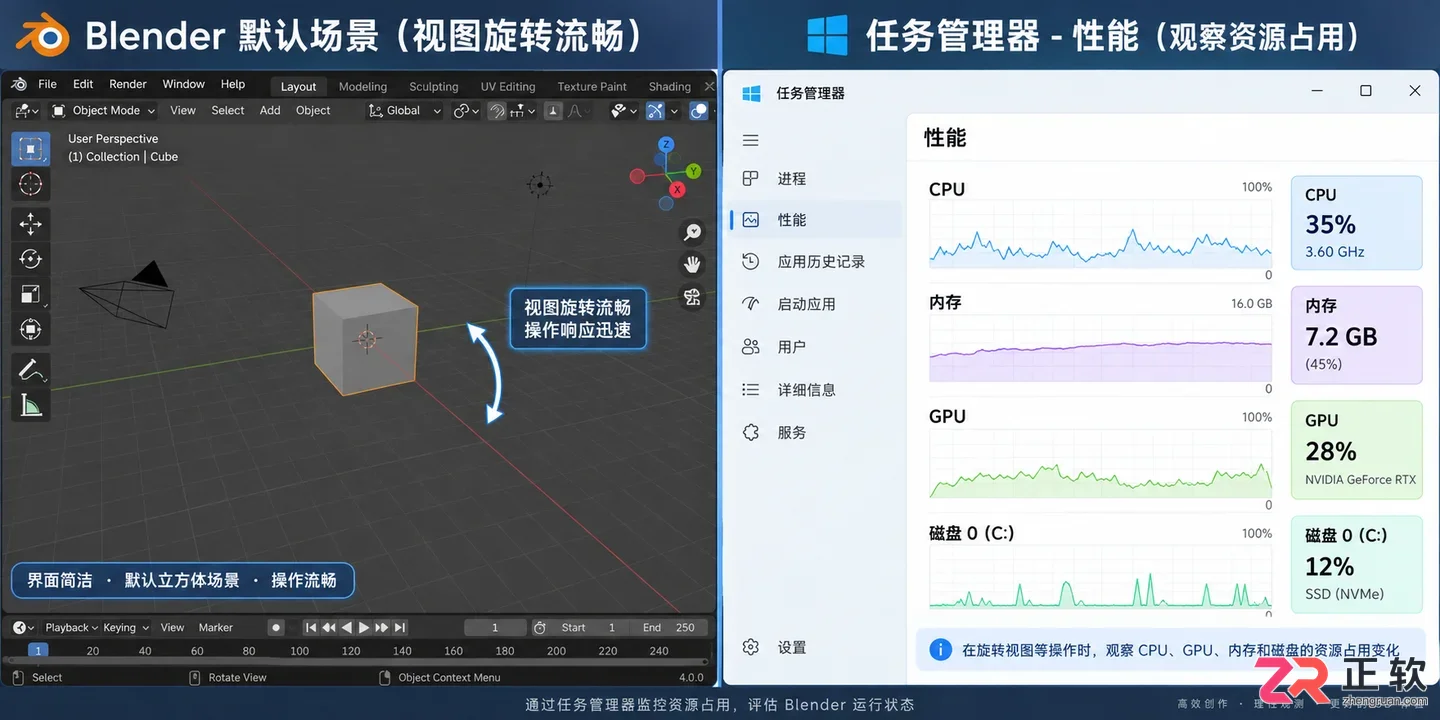Click the green Y axis gizmo handle
The height and width of the screenshot is (720, 1440).
click(693, 172)
